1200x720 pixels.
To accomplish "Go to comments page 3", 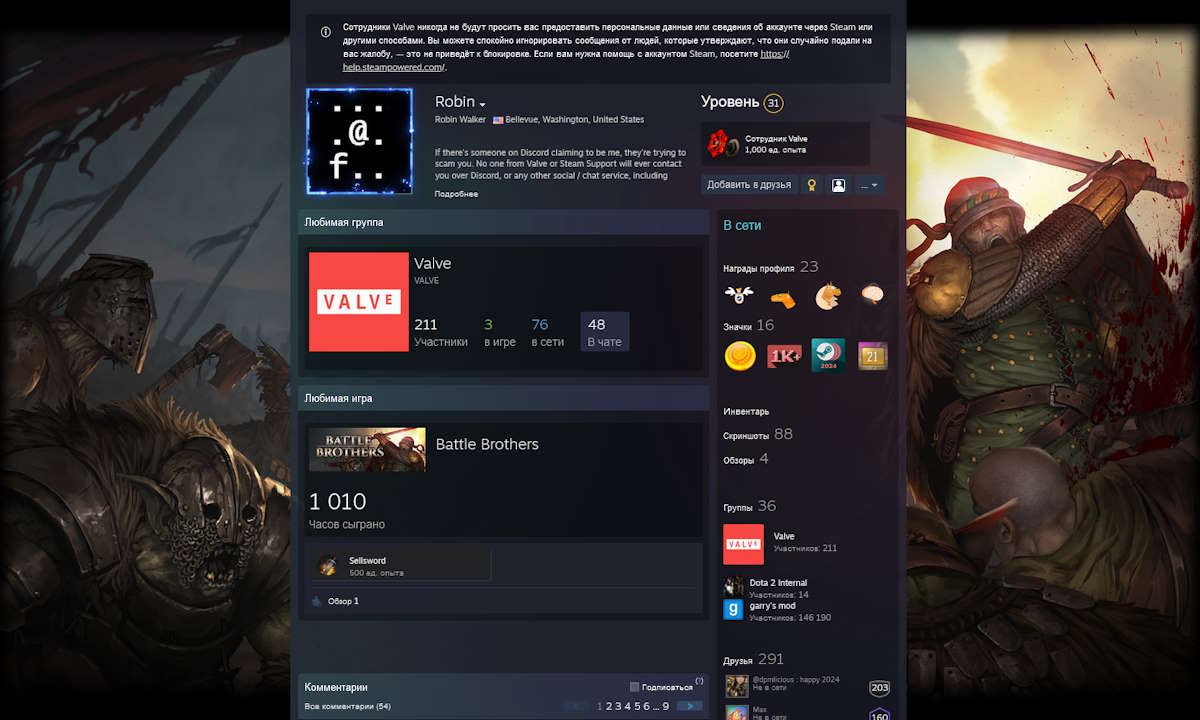I will 618,706.
